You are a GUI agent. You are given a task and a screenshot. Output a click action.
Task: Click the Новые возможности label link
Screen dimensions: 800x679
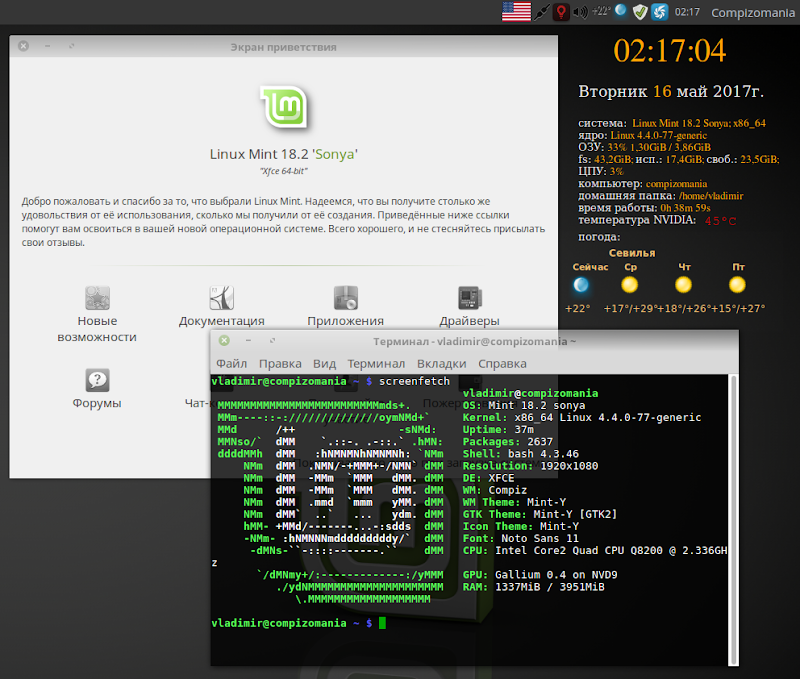[x=97, y=329]
